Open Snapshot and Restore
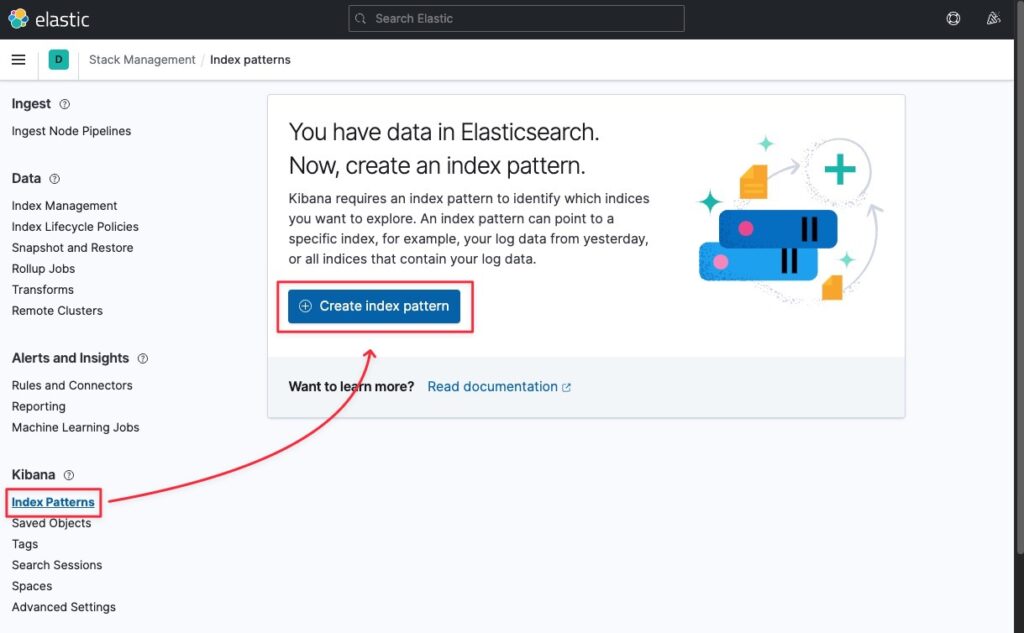 pos(72,248)
